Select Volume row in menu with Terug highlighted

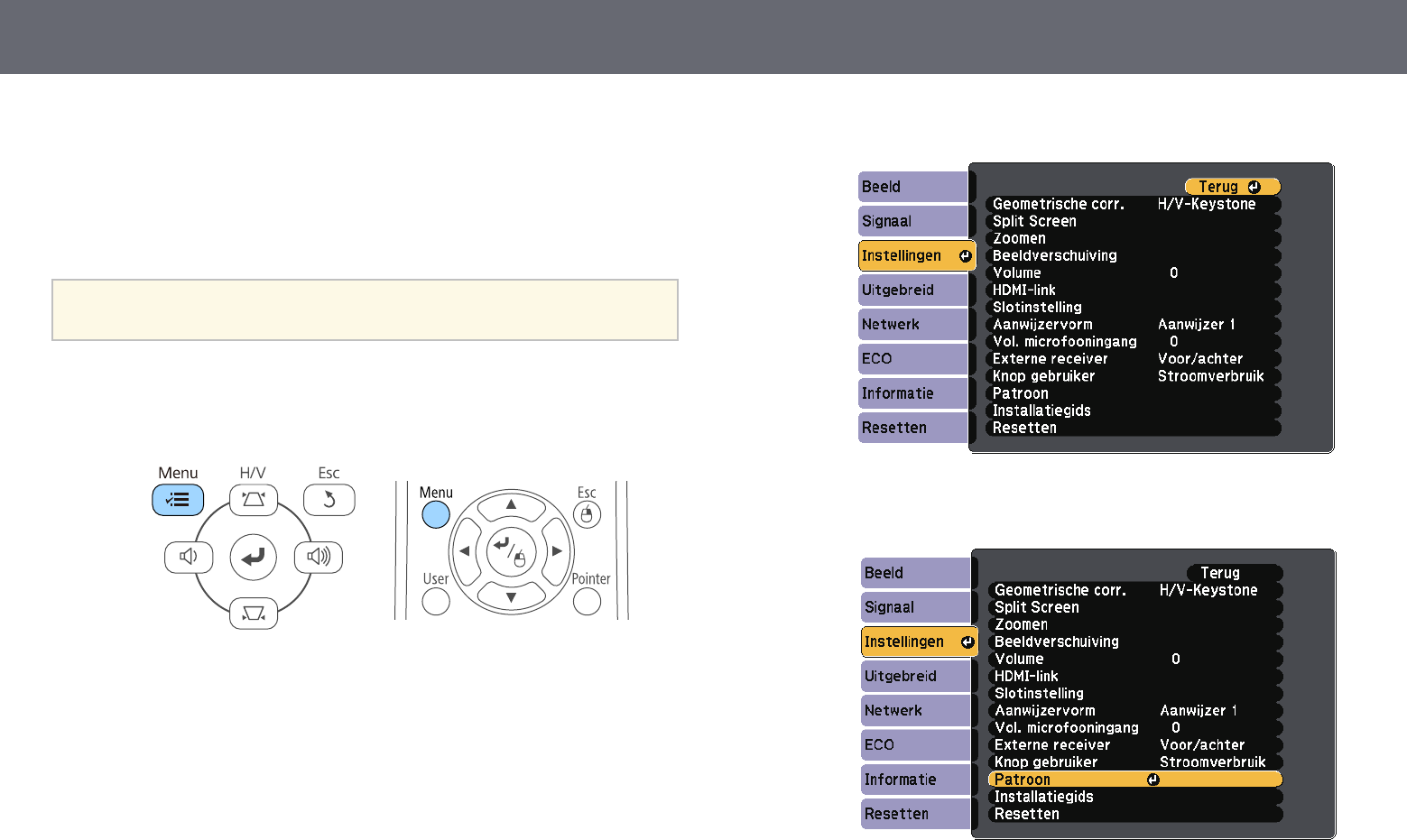pos(1134,272)
